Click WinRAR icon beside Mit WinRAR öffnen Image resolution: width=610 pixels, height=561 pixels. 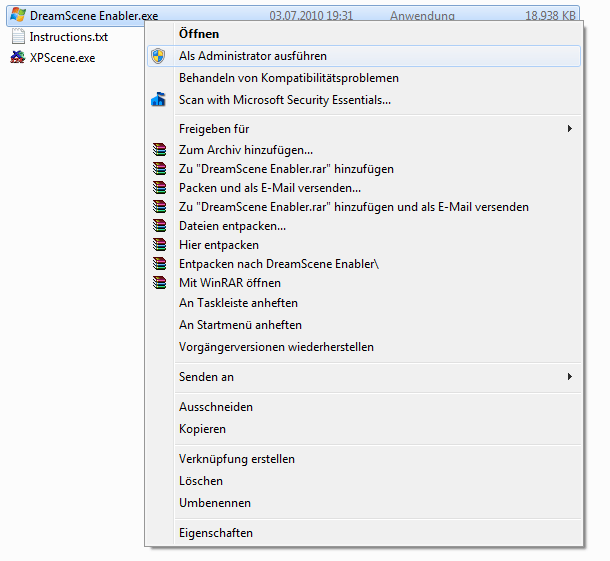[x=158, y=283]
